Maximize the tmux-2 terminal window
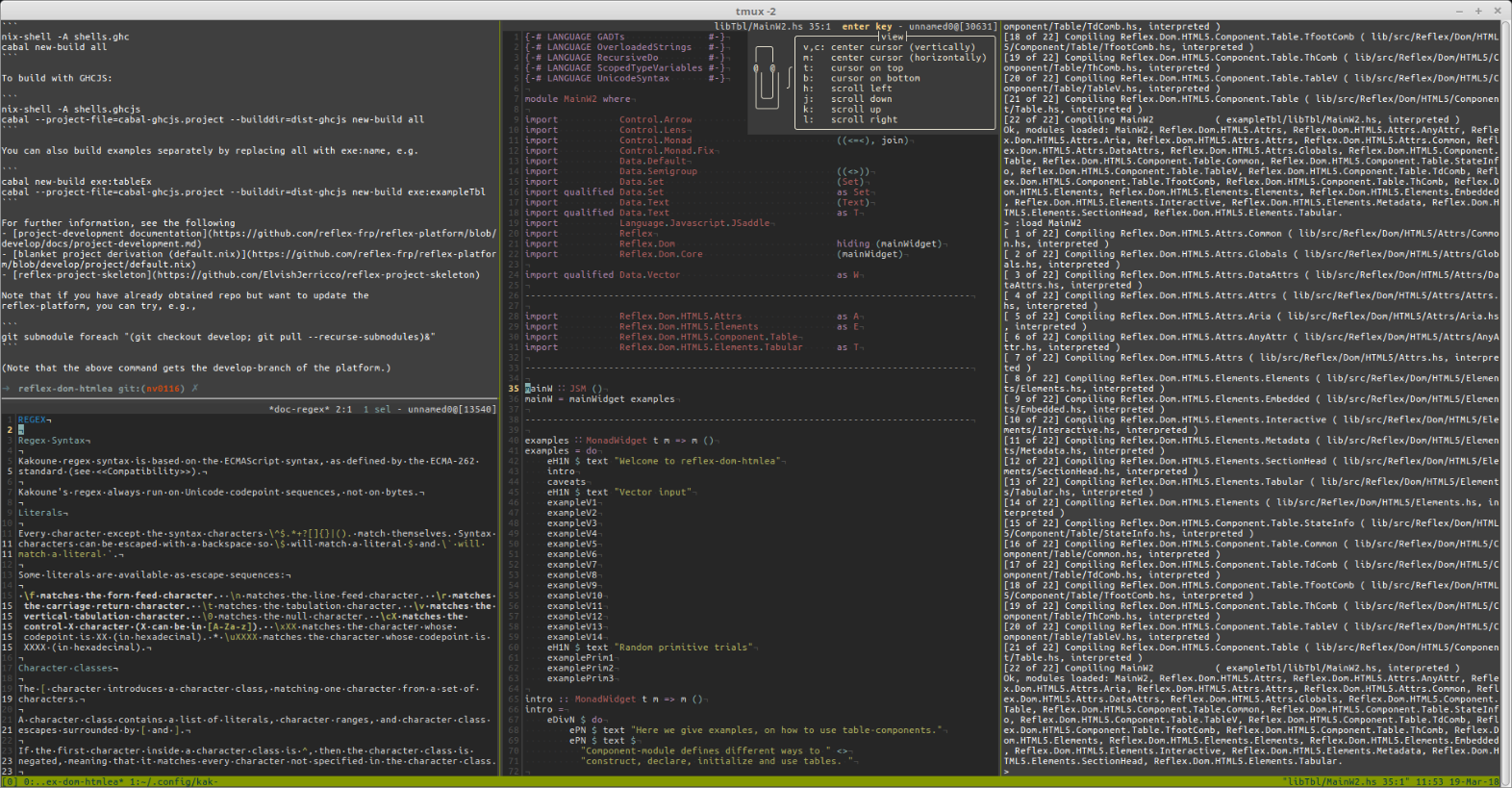1512x788 pixels. 1479,11
